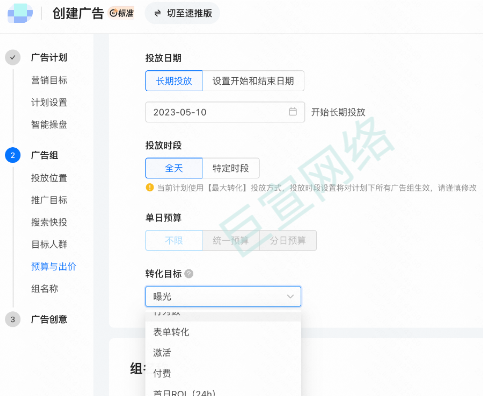
Task: Open 目标人群 in sidebar
Action: tap(49, 244)
